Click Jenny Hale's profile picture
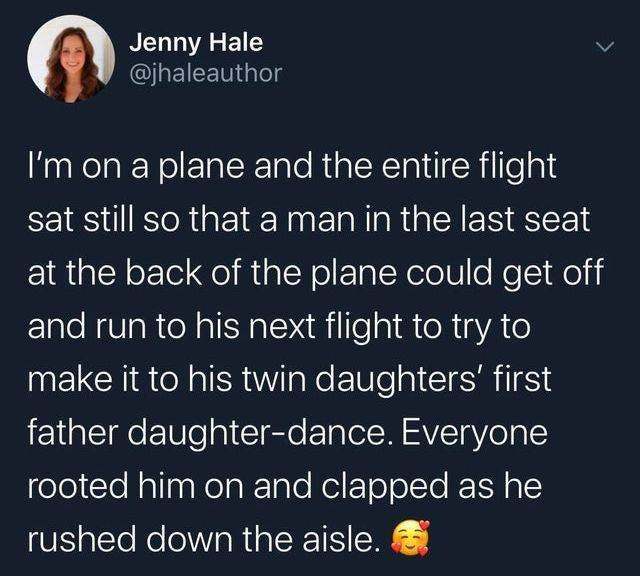Viewport: 640px width, 576px height. pyautogui.click(x=69, y=59)
